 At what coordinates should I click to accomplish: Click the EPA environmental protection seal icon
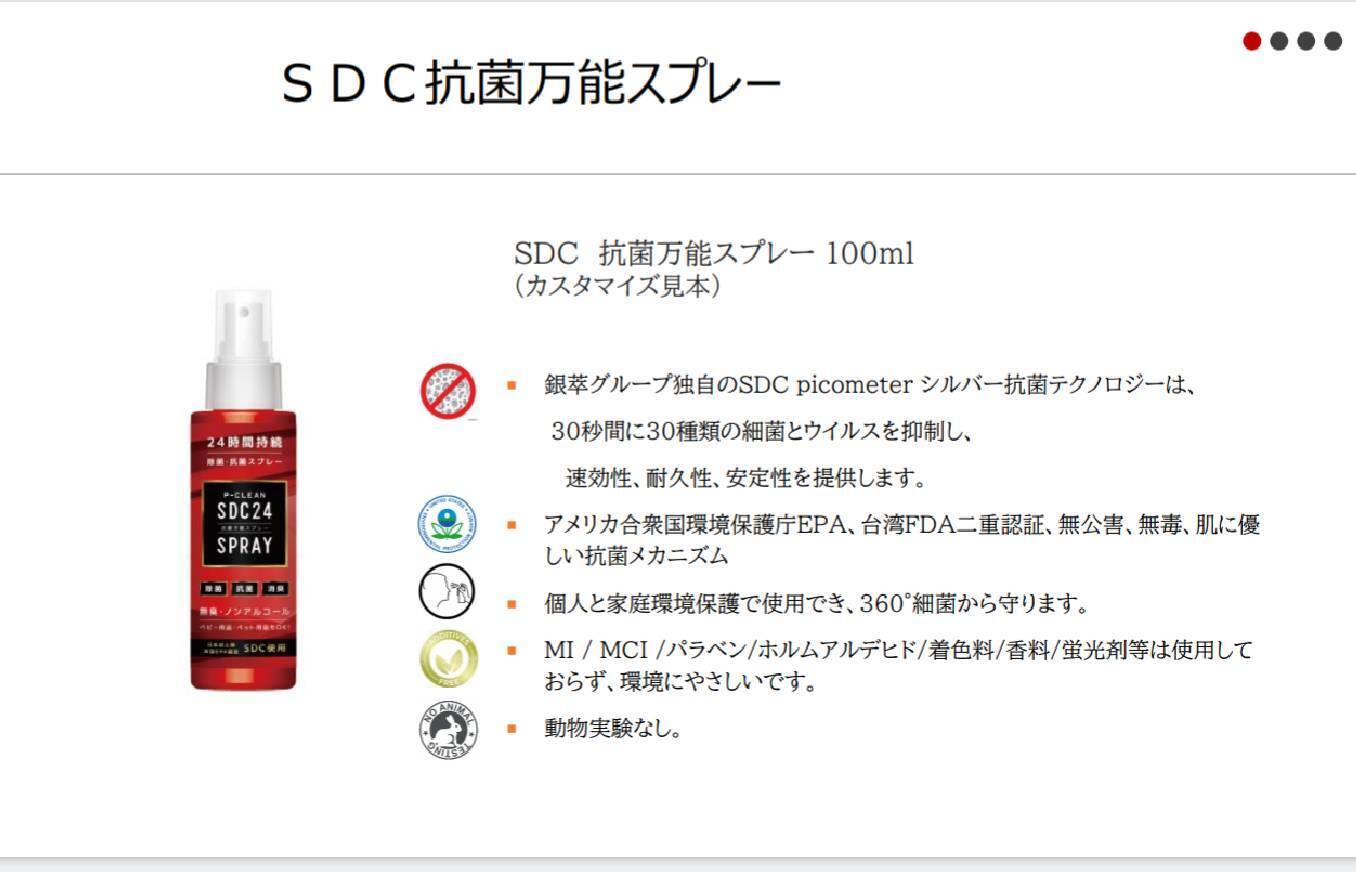tap(447, 526)
